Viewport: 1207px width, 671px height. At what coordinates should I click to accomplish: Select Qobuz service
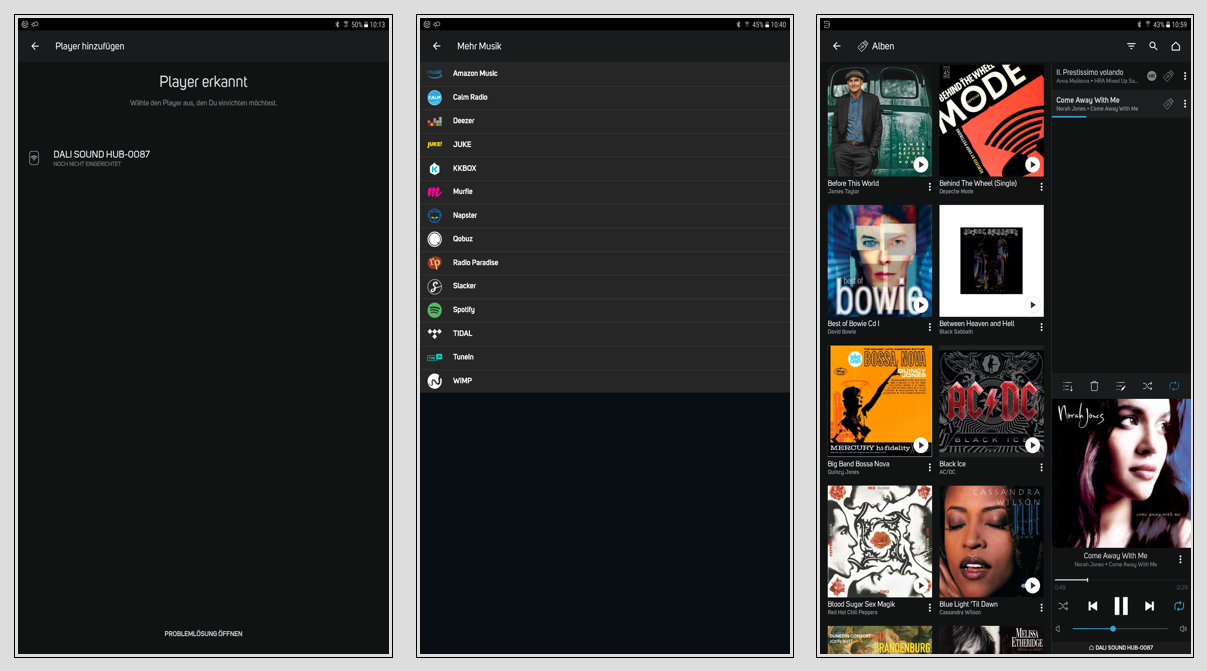[x=605, y=239]
